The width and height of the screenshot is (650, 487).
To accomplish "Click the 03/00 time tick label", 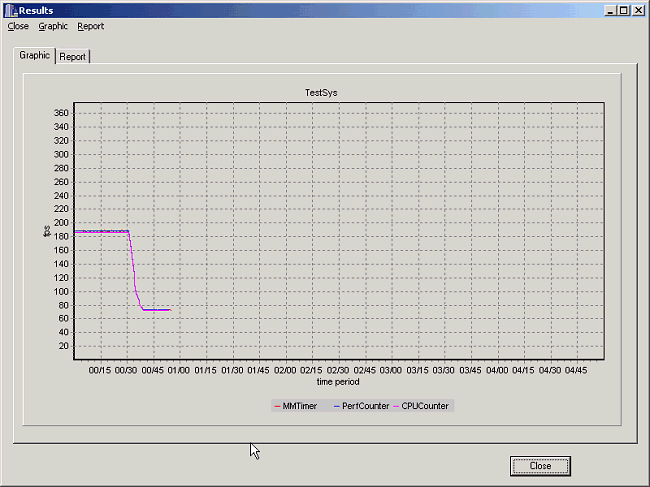I will tap(391, 370).
